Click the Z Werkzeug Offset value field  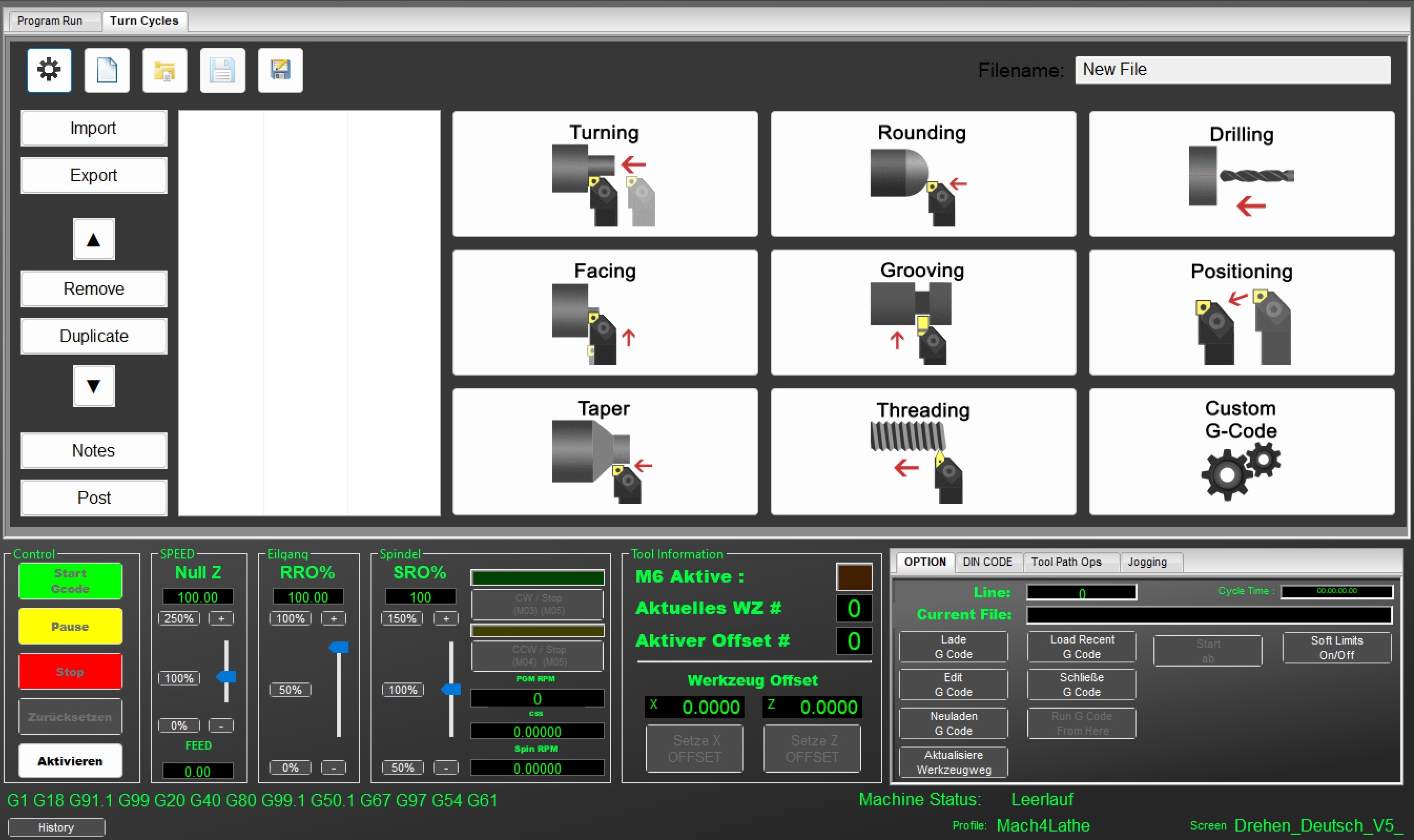(812, 707)
